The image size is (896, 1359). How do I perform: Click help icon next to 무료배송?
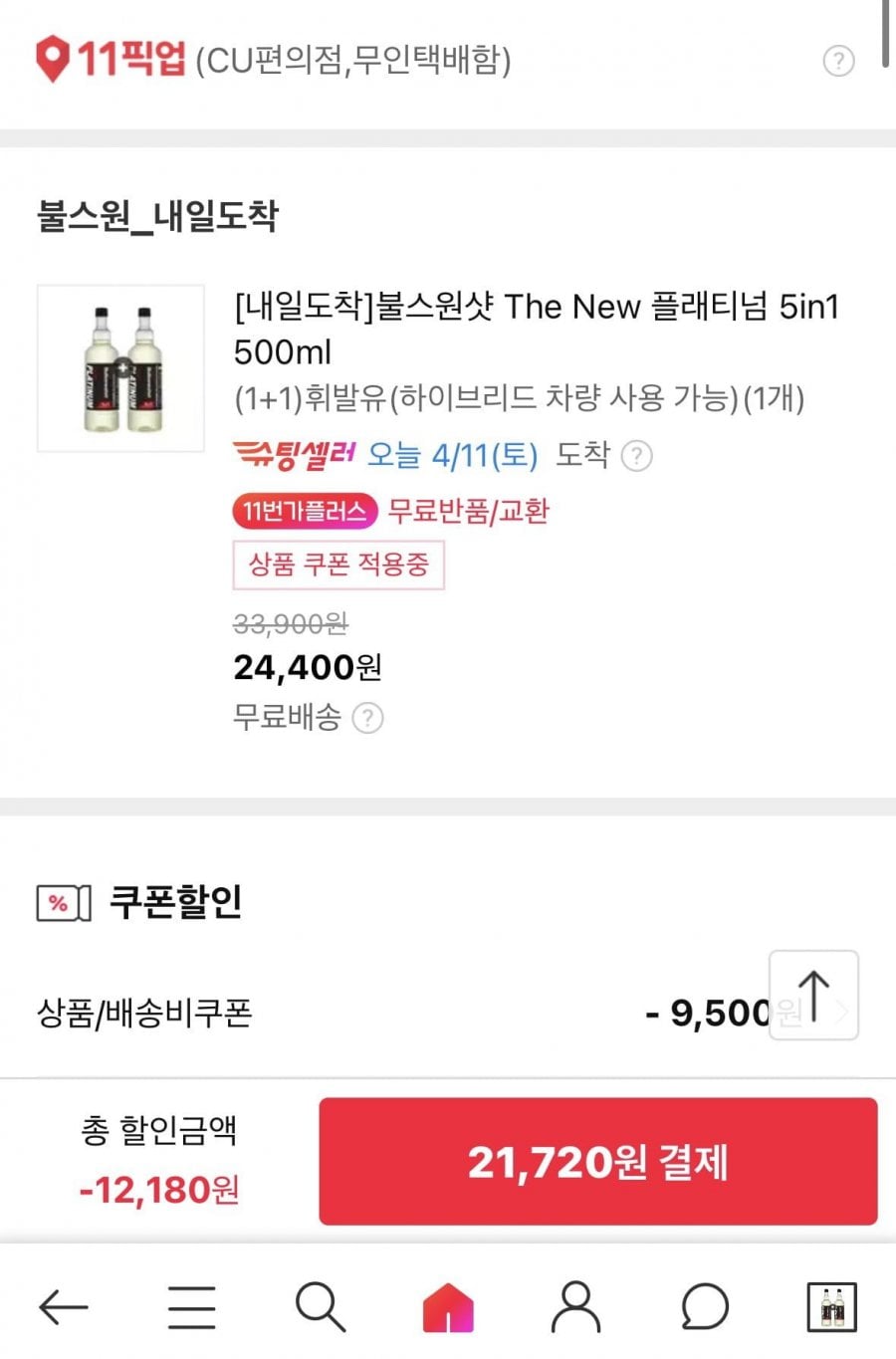click(367, 718)
